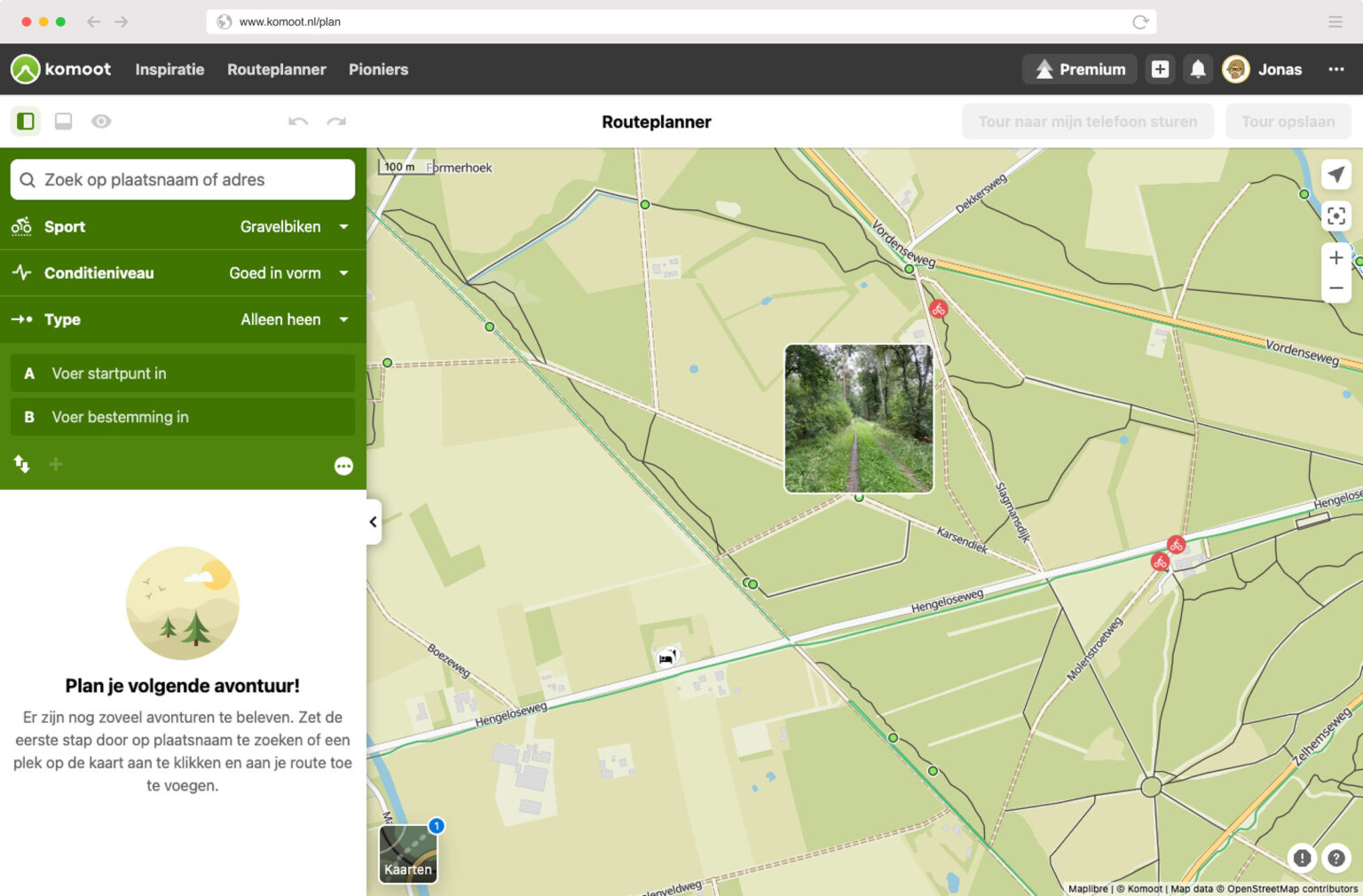This screenshot has height=896, width=1363.
Task: Open the help question mark icon
Action: 1336,858
